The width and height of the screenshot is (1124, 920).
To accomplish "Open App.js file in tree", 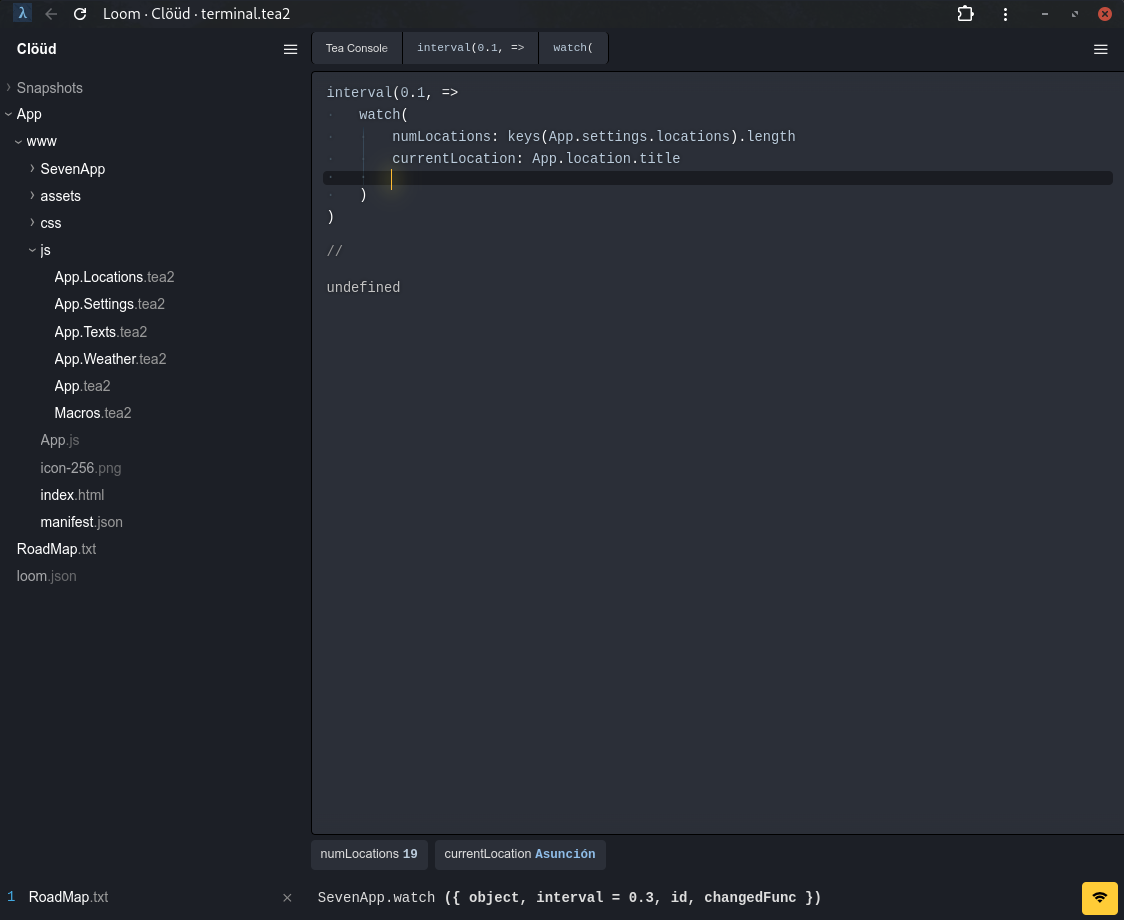I will point(60,440).
